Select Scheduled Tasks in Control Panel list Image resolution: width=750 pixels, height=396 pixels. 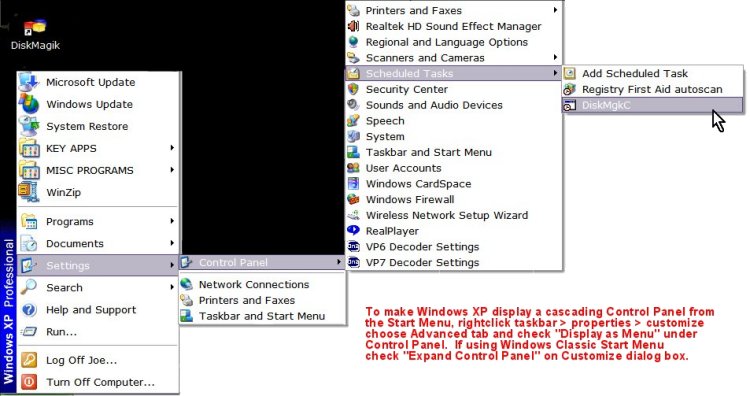[453, 73]
